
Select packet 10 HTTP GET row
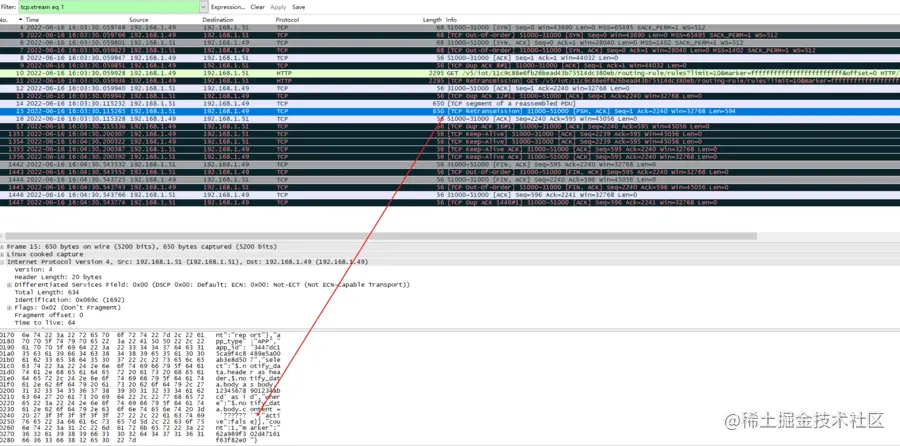450,73
